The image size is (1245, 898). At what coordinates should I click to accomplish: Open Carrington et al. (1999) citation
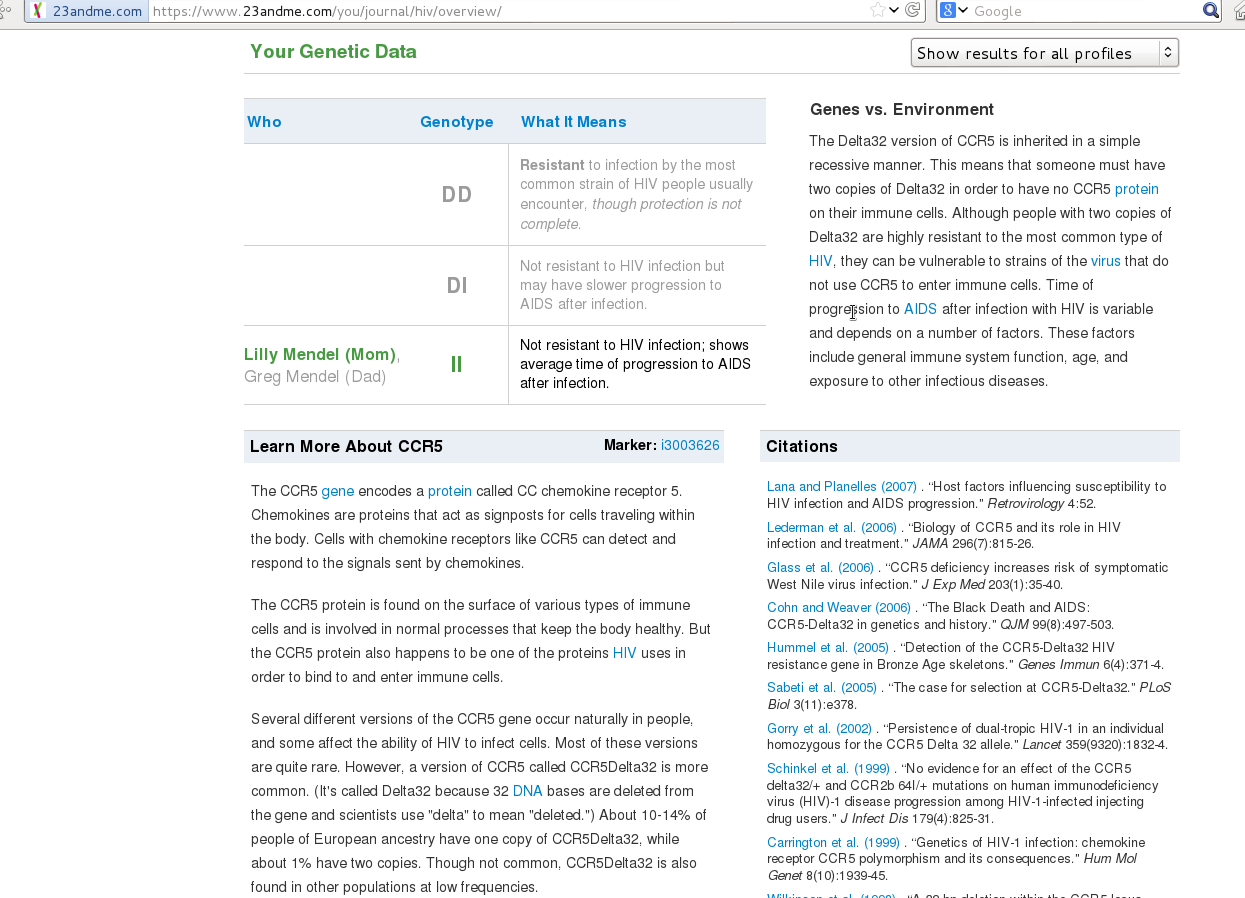pos(834,843)
